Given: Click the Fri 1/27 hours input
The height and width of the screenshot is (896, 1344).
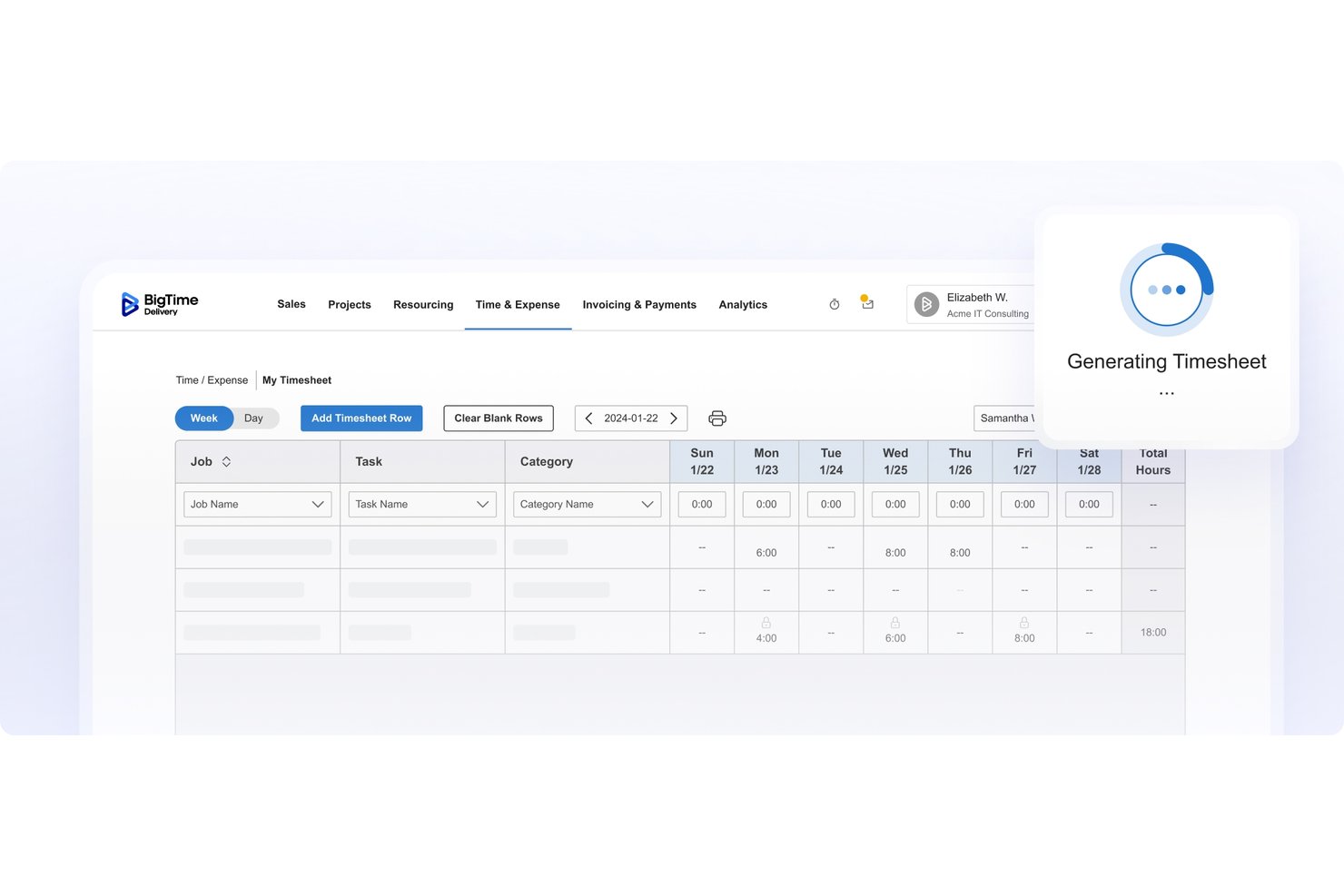Looking at the screenshot, I should coord(1024,505).
